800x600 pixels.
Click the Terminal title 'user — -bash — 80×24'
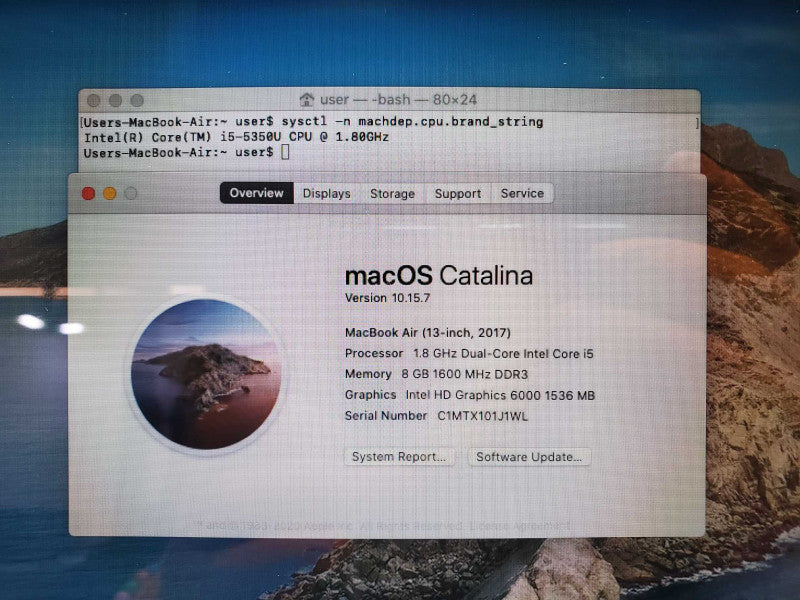pyautogui.click(x=398, y=99)
